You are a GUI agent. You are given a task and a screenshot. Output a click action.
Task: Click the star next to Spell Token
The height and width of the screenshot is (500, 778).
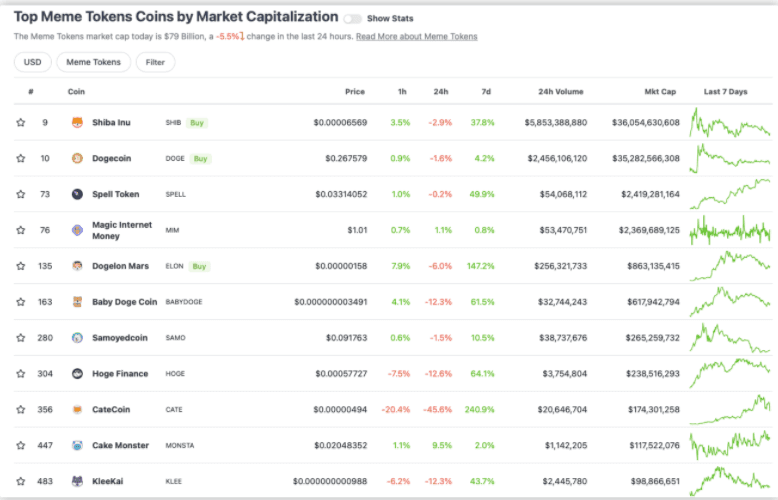[20, 194]
